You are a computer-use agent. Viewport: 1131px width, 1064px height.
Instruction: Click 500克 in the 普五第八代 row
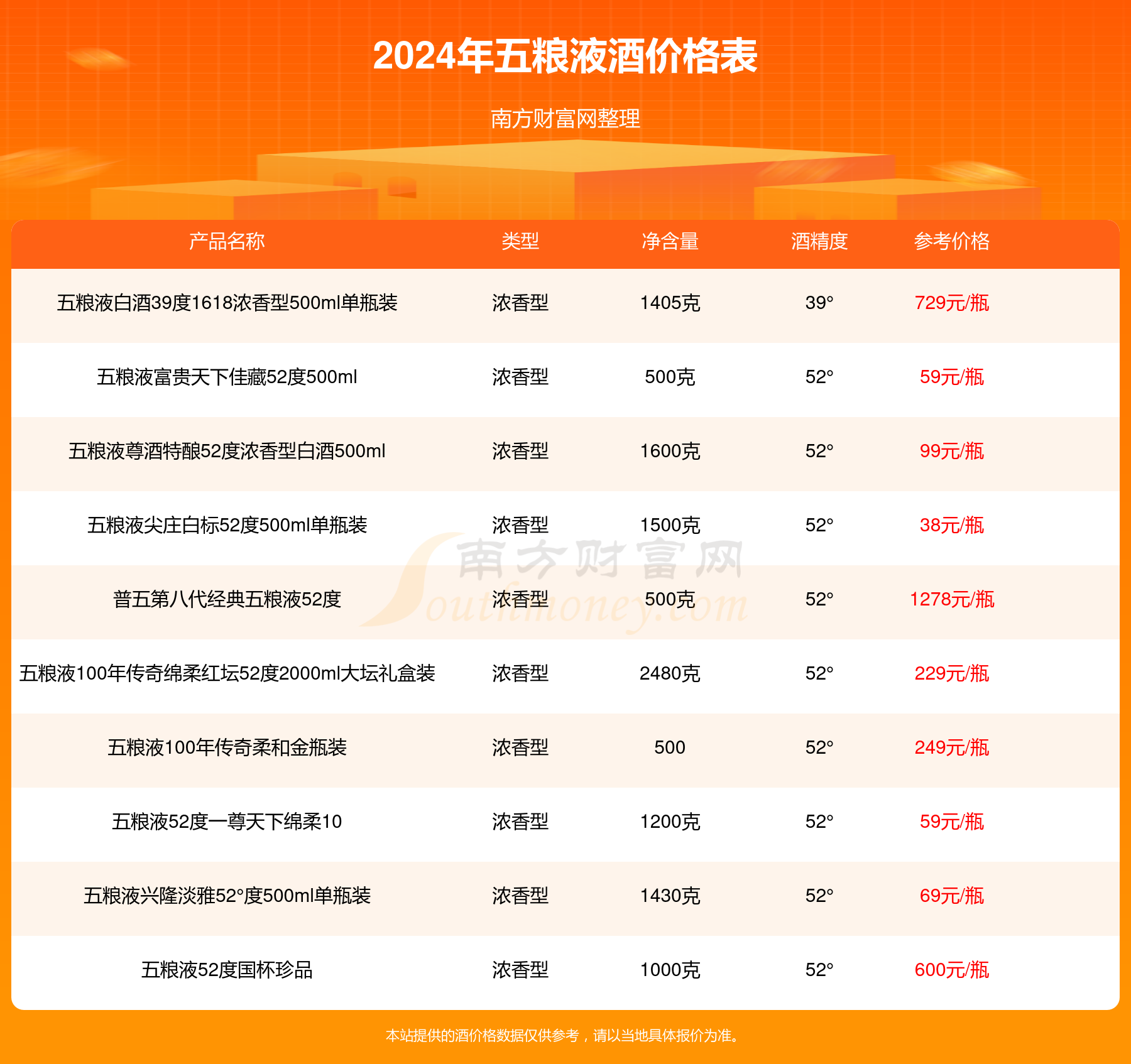point(670,599)
